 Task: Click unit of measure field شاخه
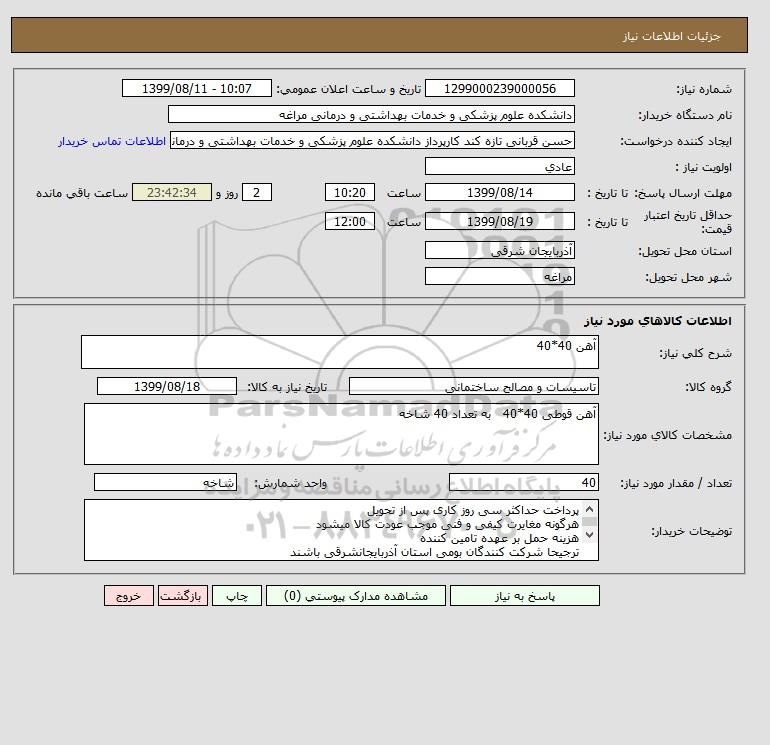(x=165, y=482)
